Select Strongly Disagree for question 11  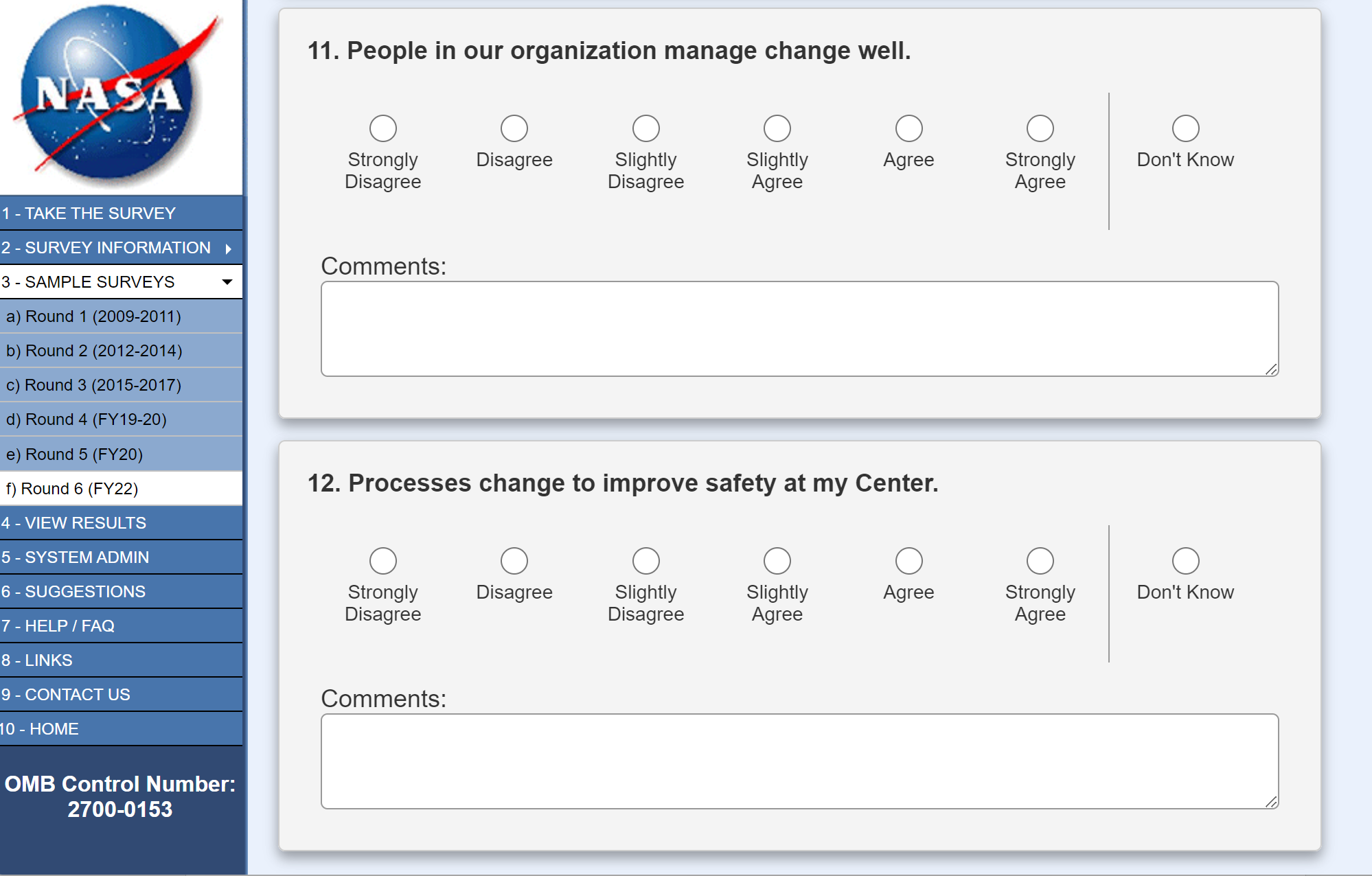click(x=382, y=128)
